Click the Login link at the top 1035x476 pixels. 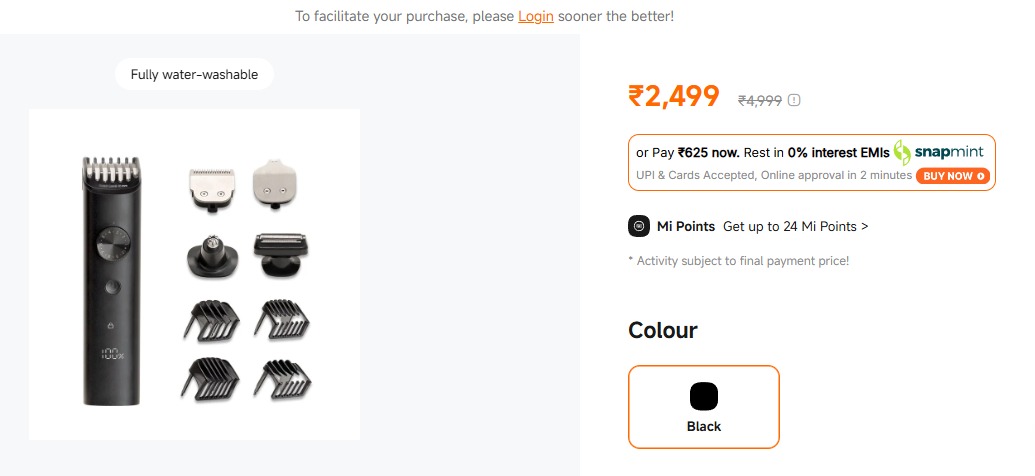pos(535,17)
